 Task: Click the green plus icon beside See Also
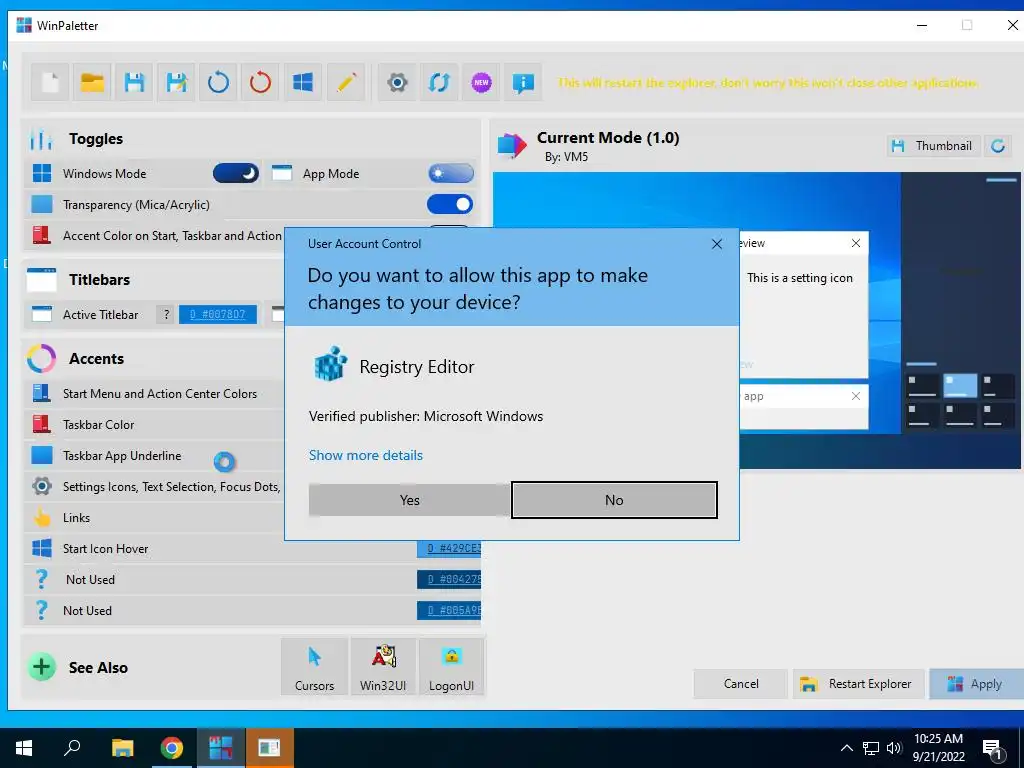pos(41,667)
